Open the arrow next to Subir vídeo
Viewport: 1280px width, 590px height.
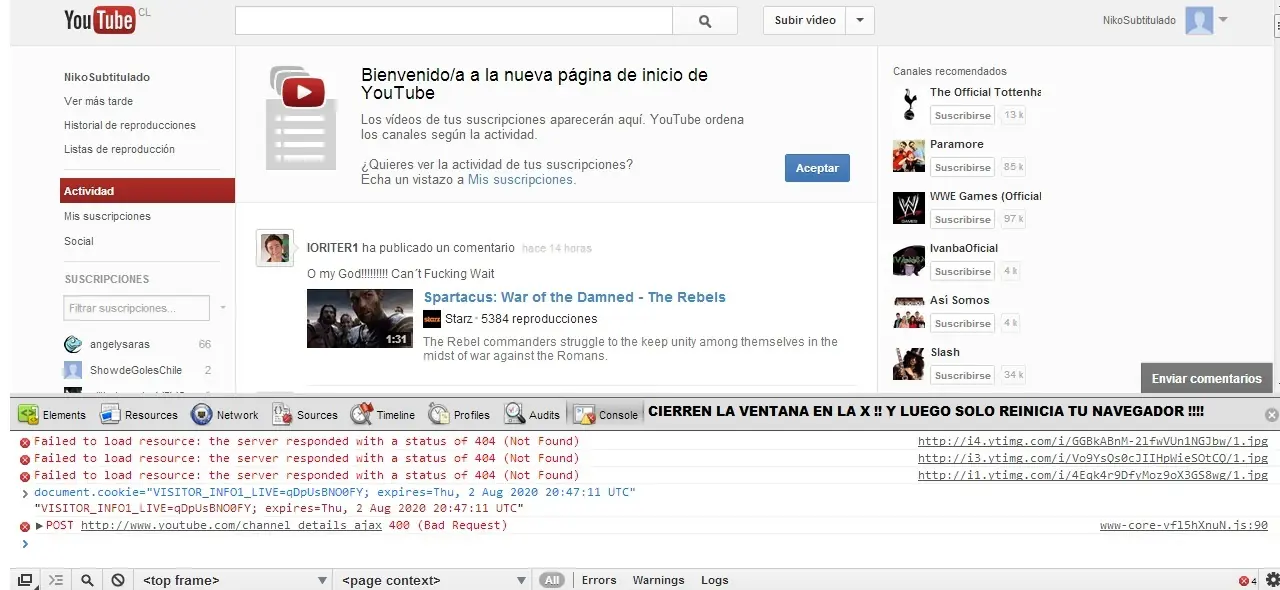859,20
